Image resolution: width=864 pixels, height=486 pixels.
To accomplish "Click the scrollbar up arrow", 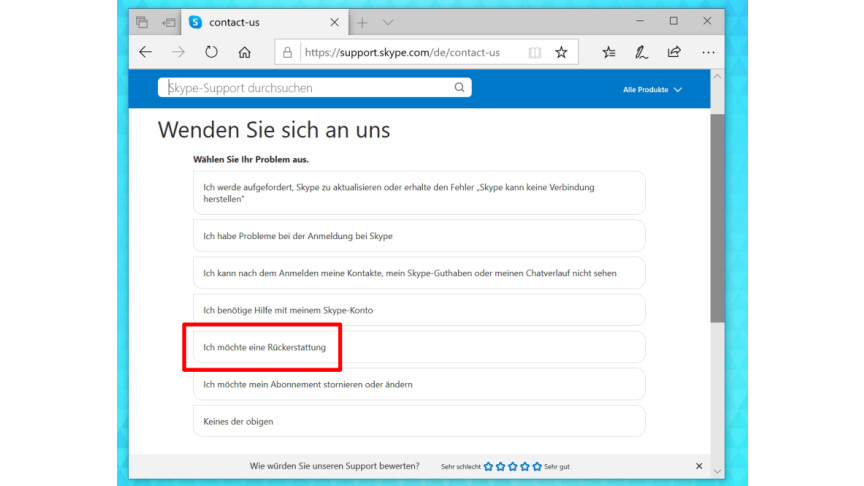I will [717, 77].
